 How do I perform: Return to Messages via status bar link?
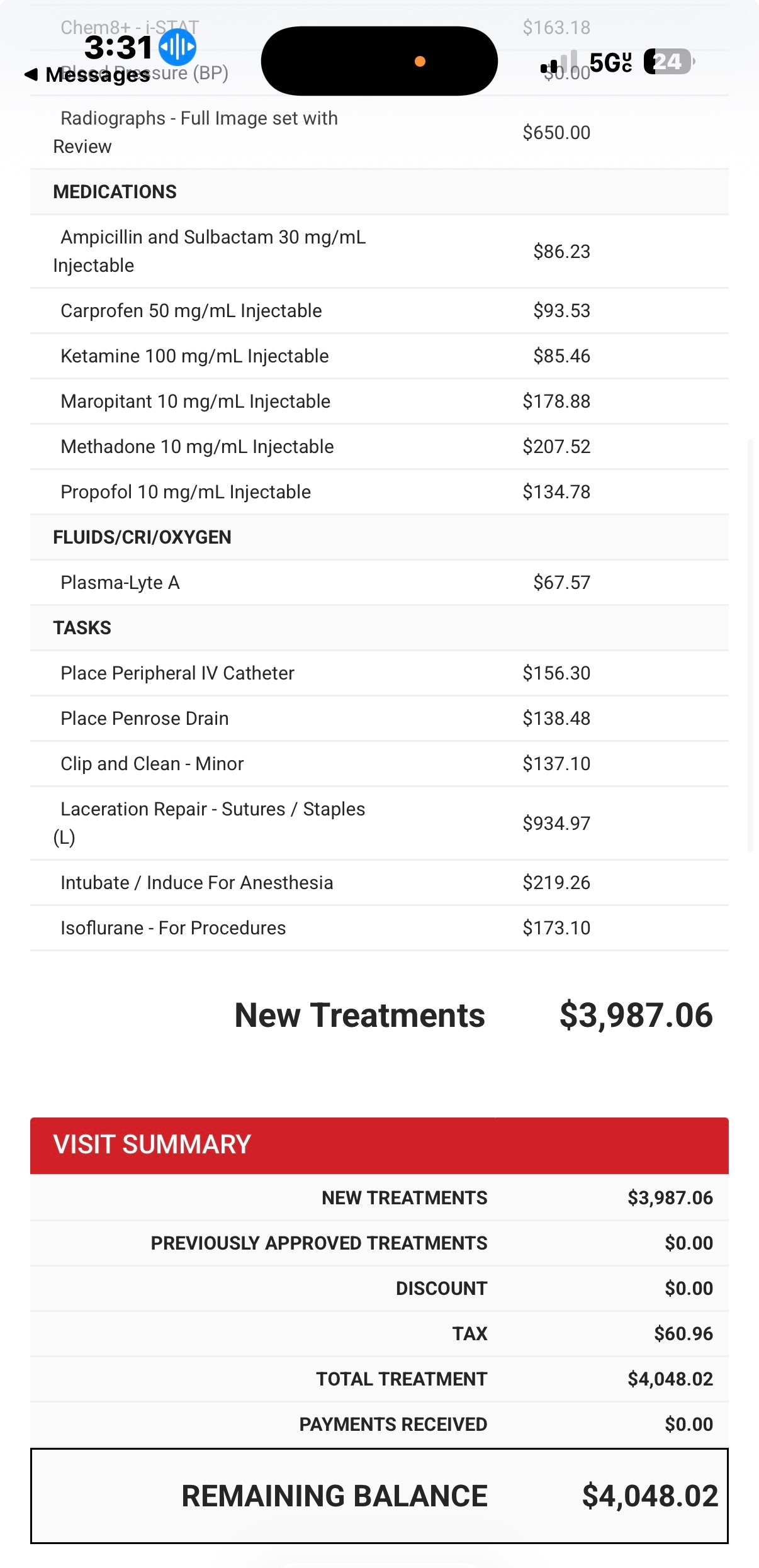point(98,75)
